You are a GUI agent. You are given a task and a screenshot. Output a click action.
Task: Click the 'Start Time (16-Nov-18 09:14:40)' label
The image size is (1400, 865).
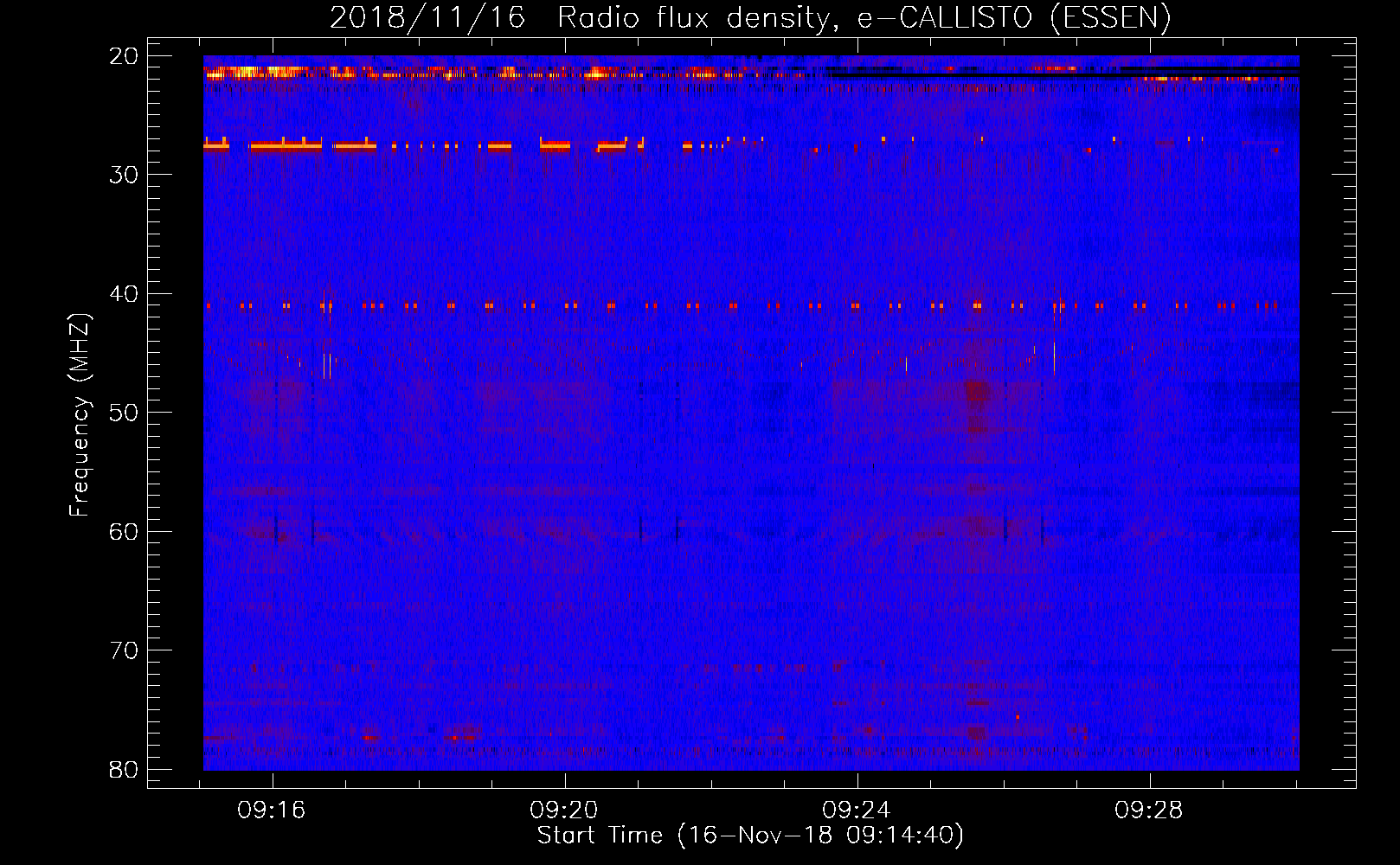(751, 836)
